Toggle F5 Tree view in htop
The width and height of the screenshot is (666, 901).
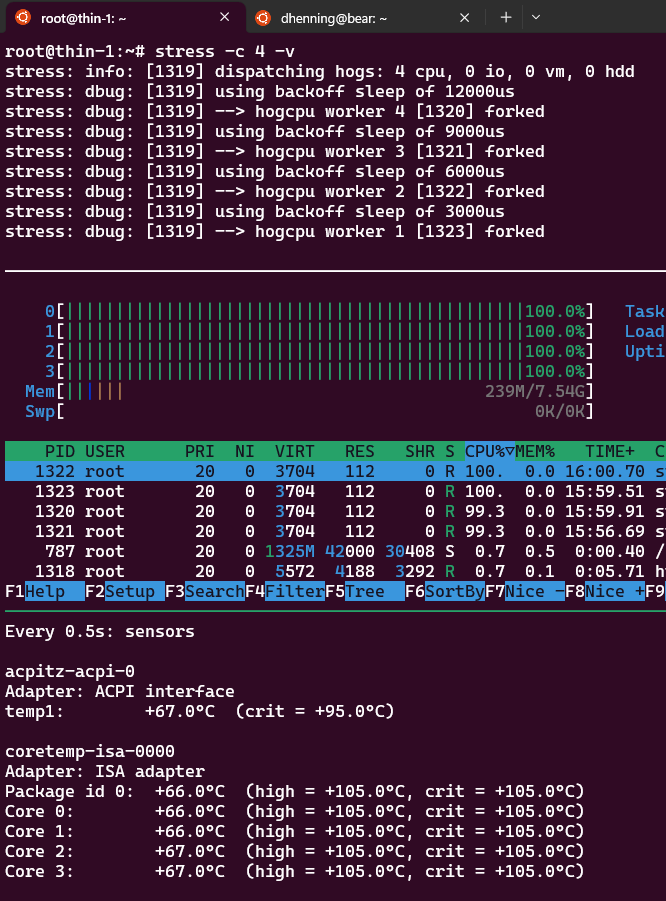[364, 591]
